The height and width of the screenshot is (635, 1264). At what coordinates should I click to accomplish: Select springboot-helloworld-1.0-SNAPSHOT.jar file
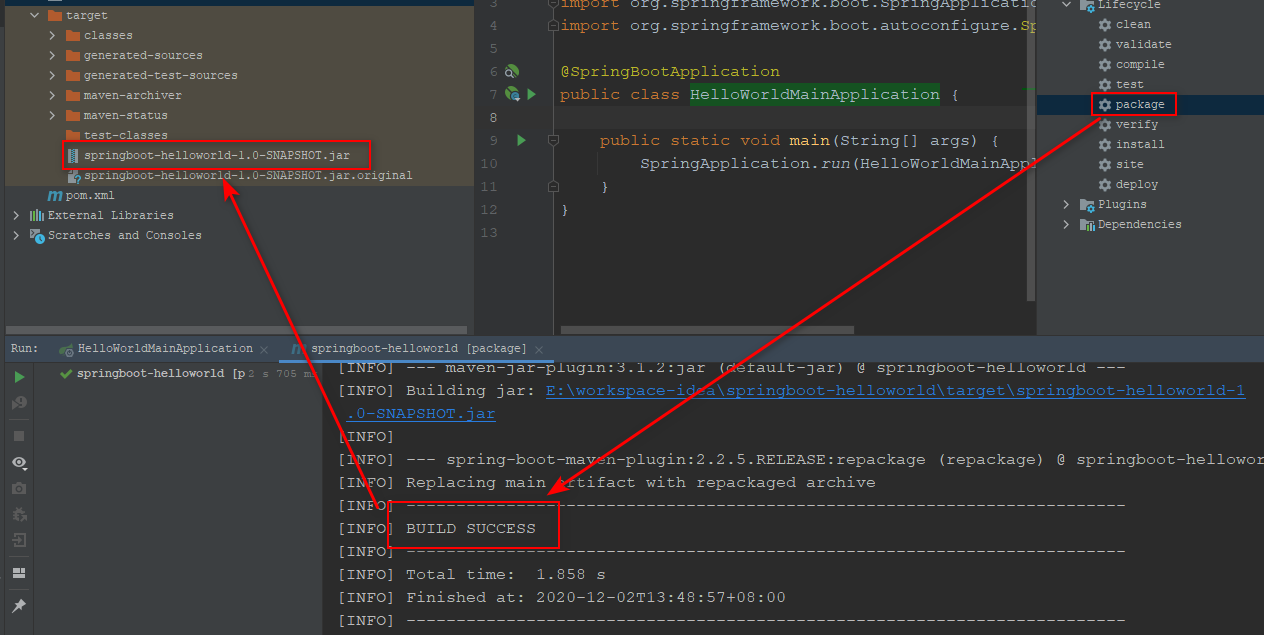(x=208, y=155)
